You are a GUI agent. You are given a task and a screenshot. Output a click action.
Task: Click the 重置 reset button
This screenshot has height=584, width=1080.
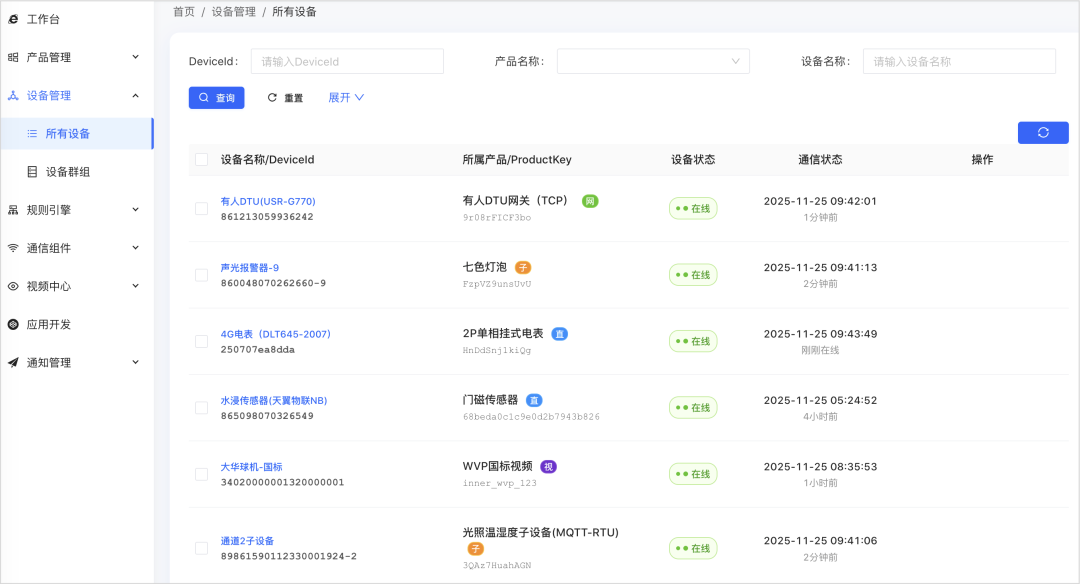click(285, 98)
